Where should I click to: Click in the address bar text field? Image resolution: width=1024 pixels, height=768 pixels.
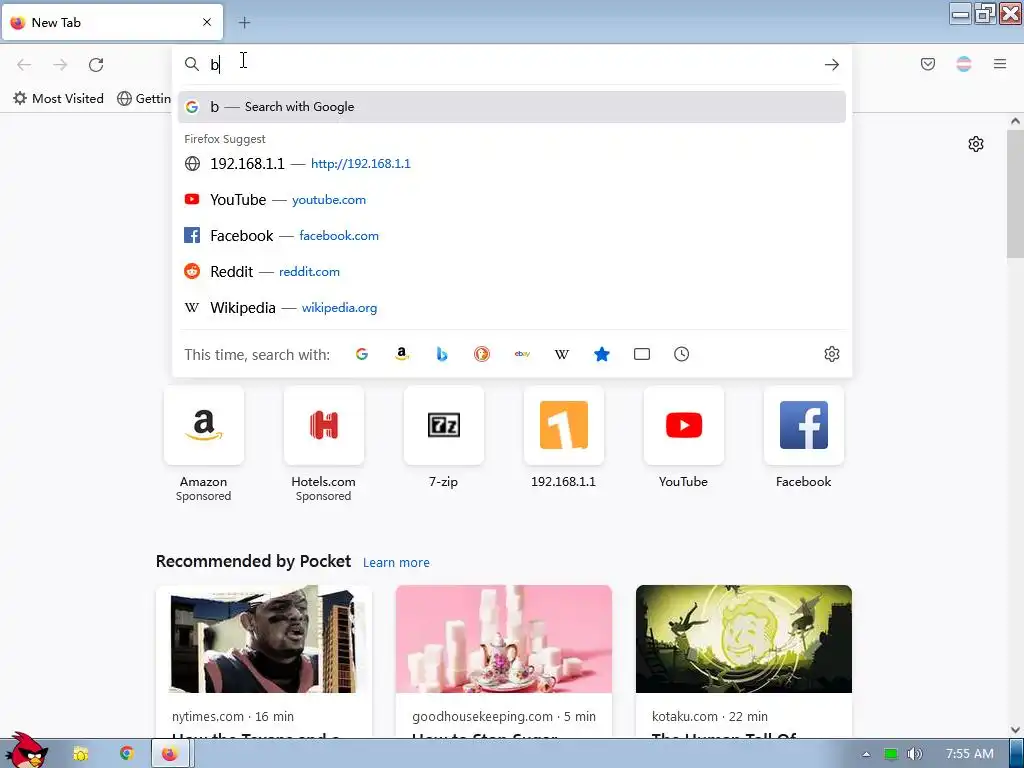(513, 65)
